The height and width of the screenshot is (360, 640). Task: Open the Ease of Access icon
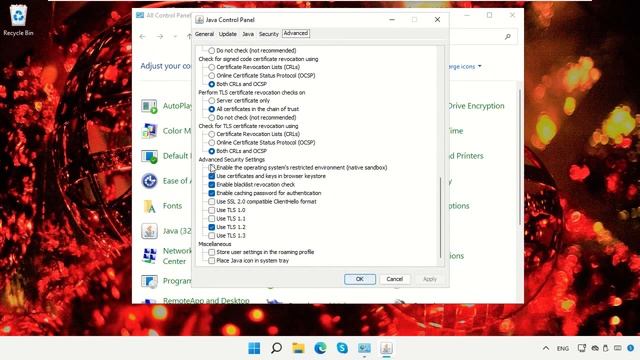pos(149,181)
